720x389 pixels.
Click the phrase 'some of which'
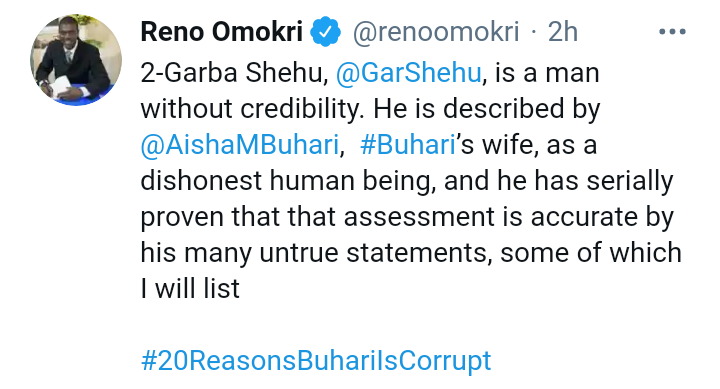coord(591,253)
